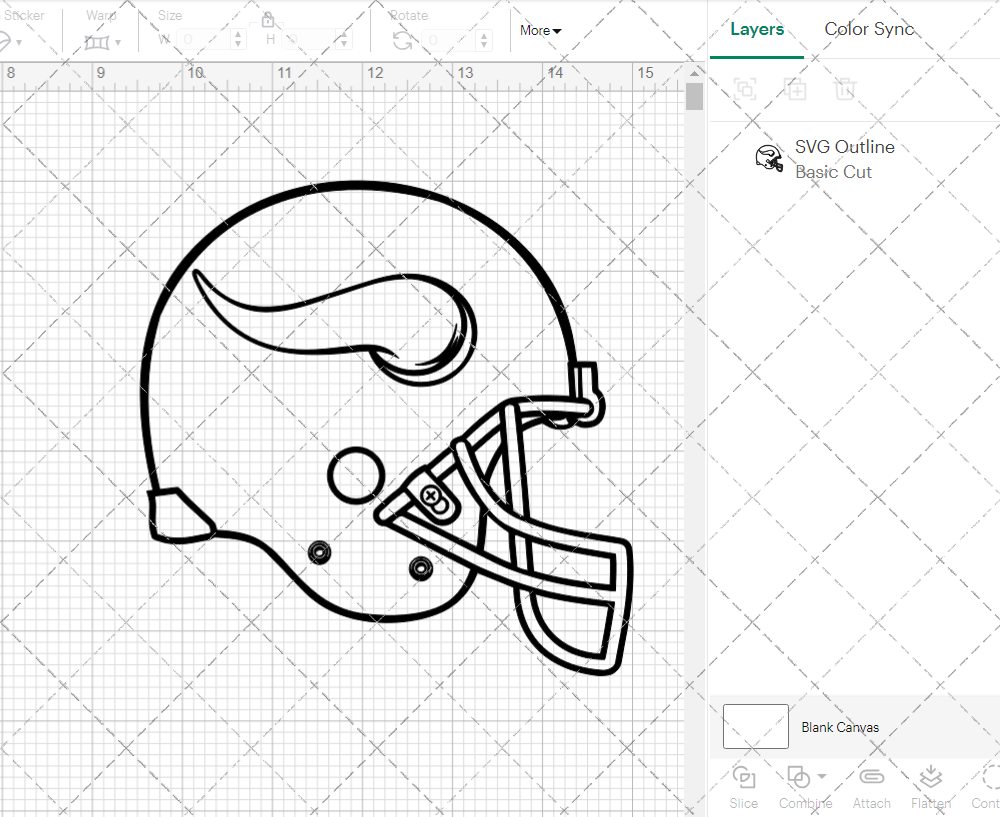Open the Warp dropdown arrow
The image size is (1000, 817).
(119, 43)
